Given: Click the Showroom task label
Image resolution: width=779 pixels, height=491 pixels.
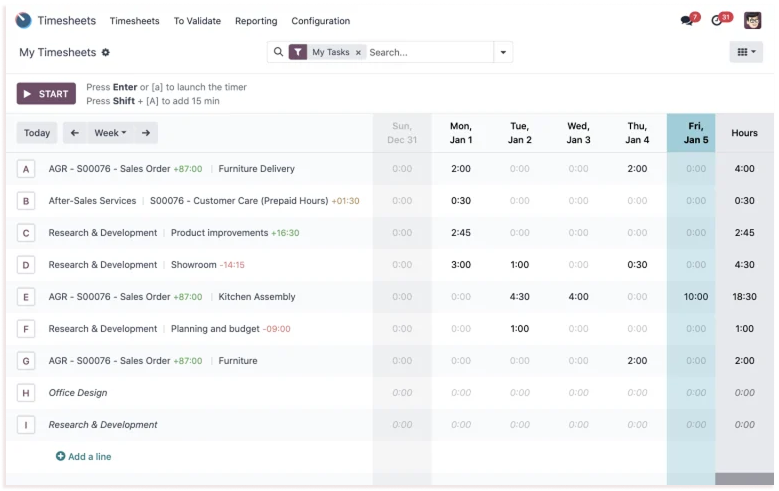Looking at the screenshot, I should pos(194,264).
